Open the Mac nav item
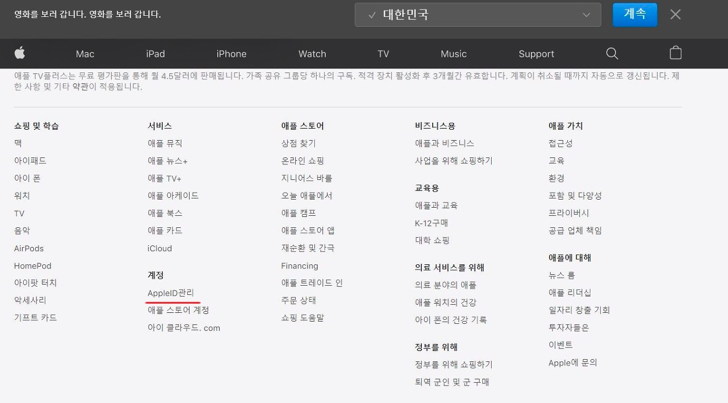 click(85, 54)
